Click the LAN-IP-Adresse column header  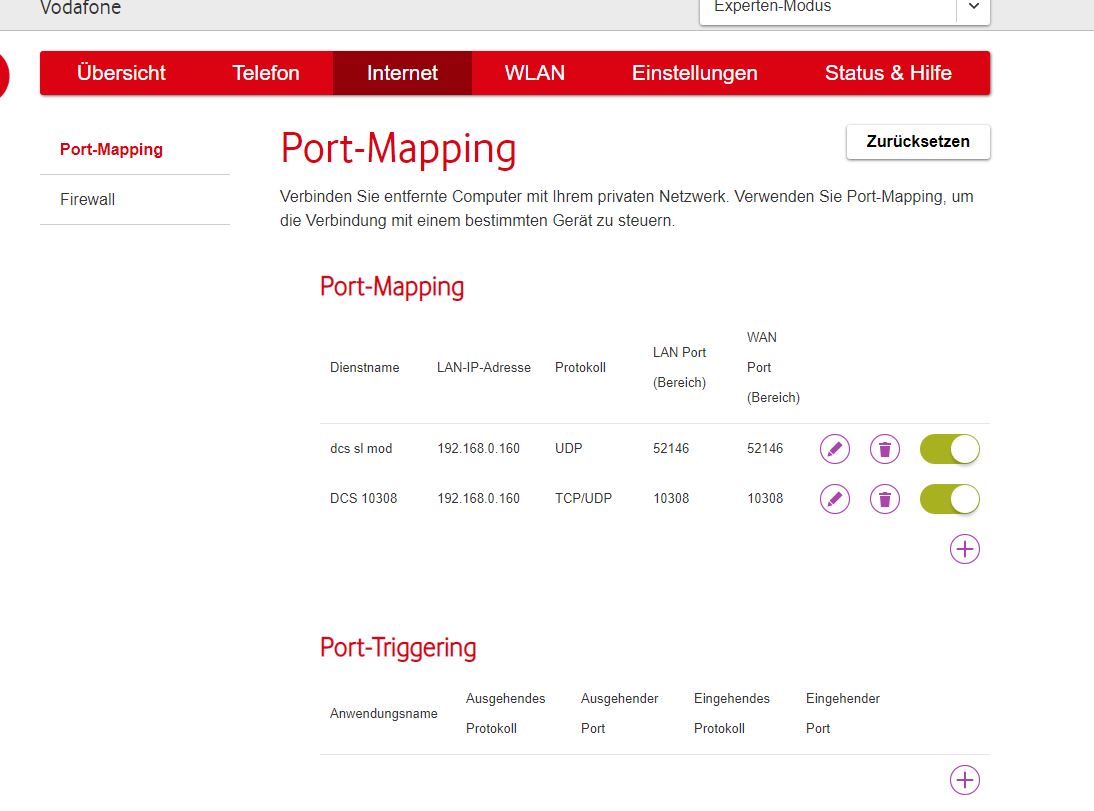click(484, 368)
